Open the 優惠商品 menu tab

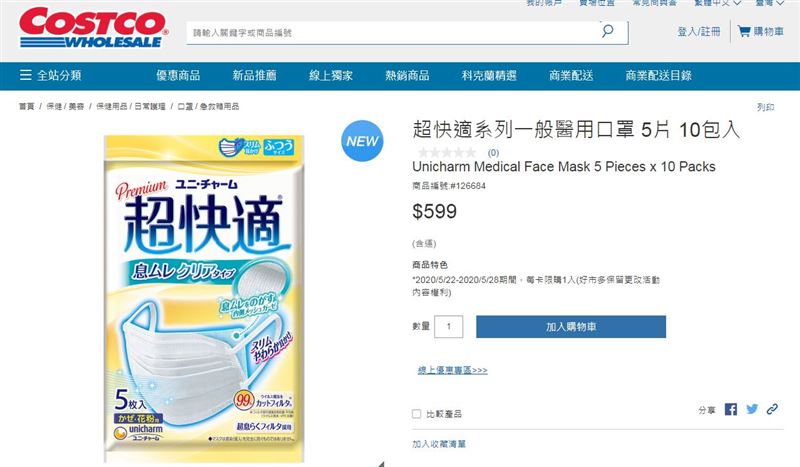click(x=178, y=76)
